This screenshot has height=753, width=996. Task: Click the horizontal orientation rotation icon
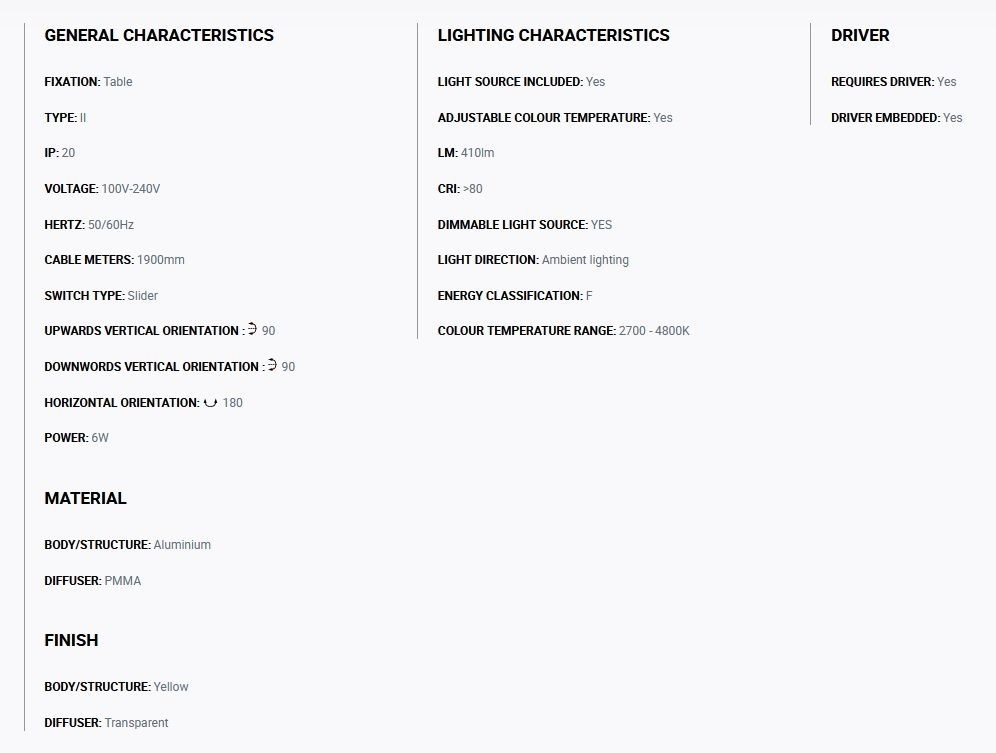click(210, 403)
